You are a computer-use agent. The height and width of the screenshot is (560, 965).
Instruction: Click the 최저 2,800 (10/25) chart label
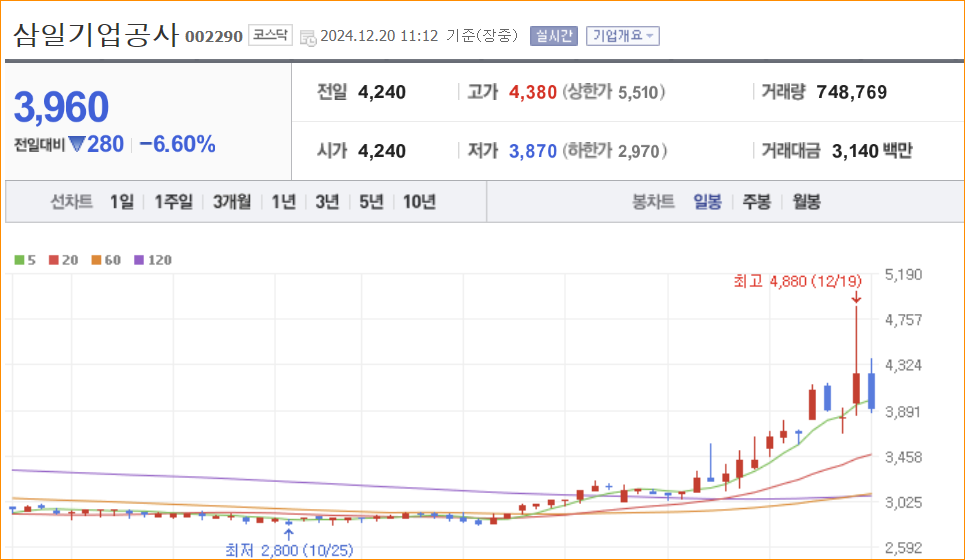(289, 550)
